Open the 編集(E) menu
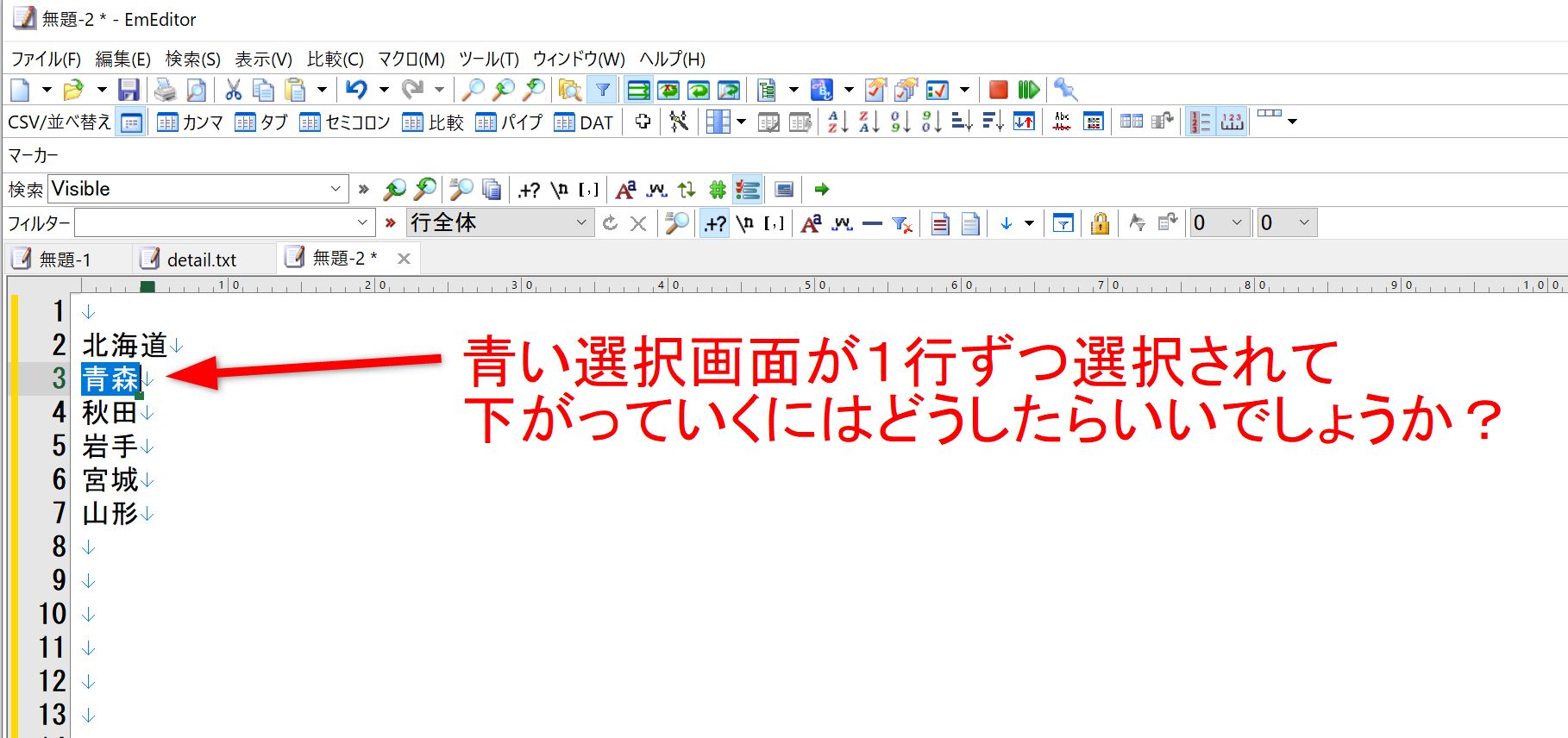This screenshot has height=738, width=1568. tap(122, 59)
